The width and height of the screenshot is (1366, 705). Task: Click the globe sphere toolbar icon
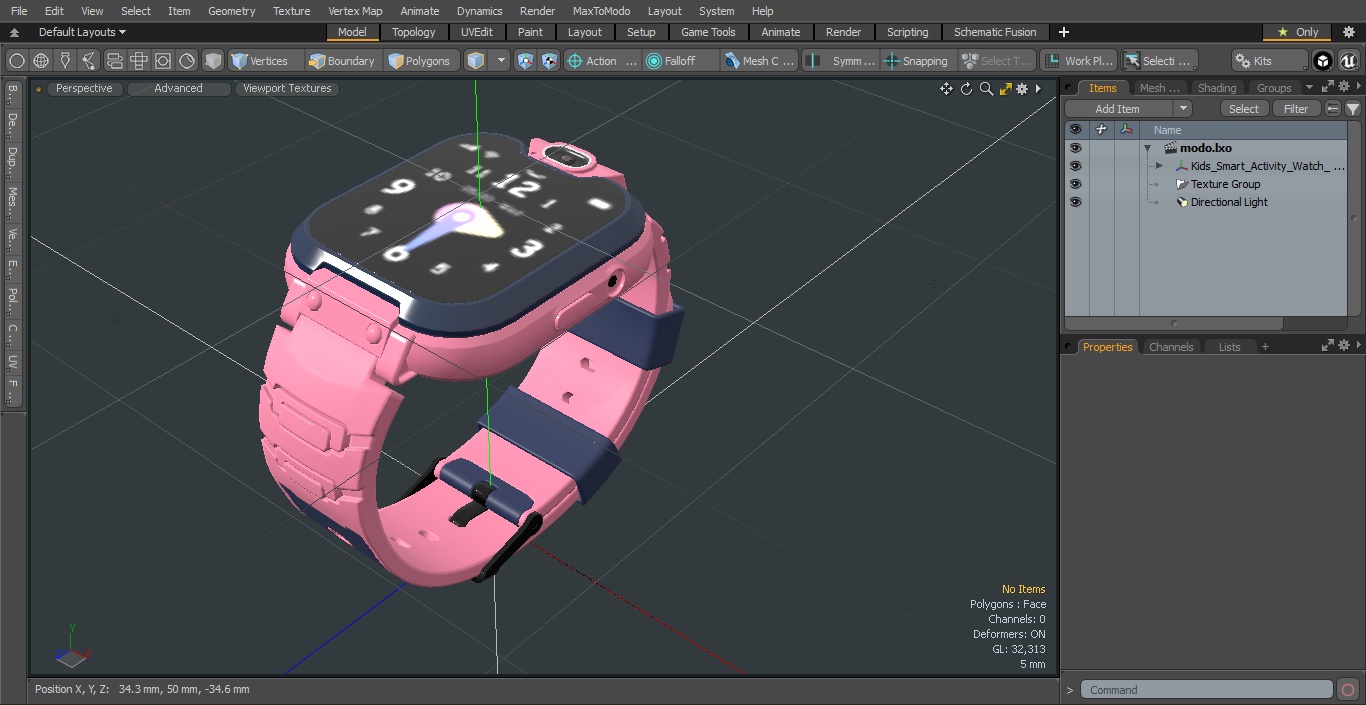click(41, 61)
